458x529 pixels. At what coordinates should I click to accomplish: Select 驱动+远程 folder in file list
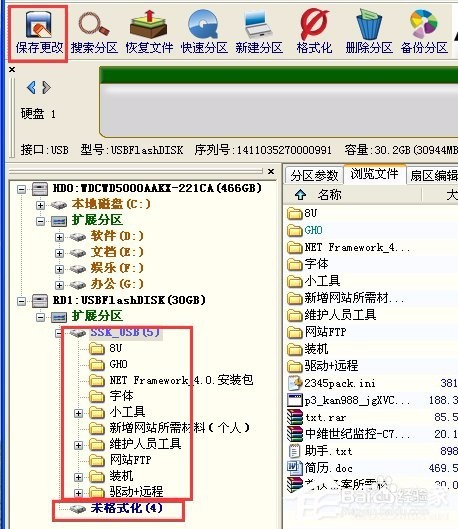(x=331, y=366)
